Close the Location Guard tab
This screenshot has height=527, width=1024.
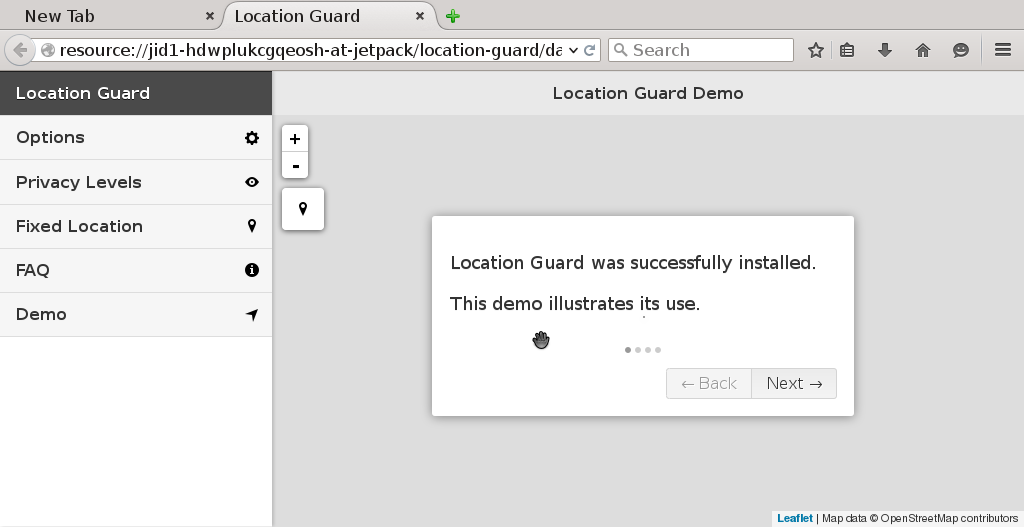pos(421,16)
